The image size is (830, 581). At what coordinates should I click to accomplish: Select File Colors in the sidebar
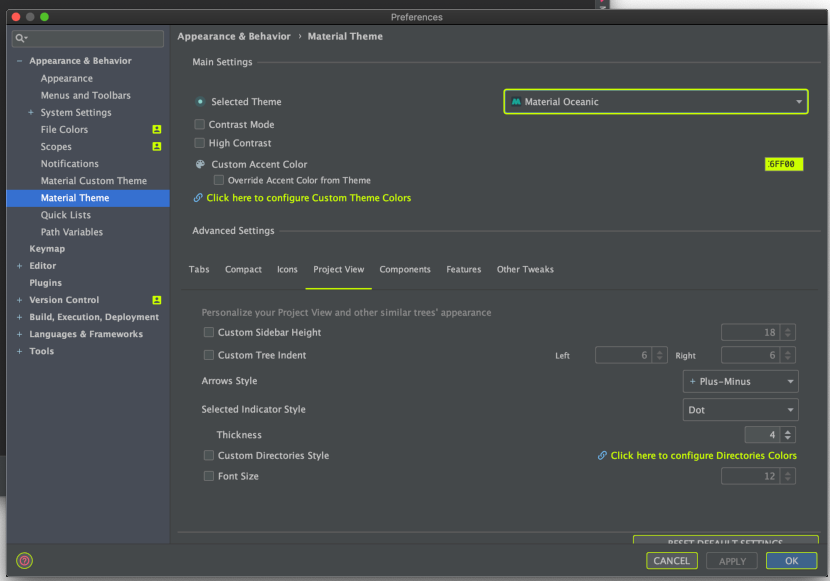point(65,130)
